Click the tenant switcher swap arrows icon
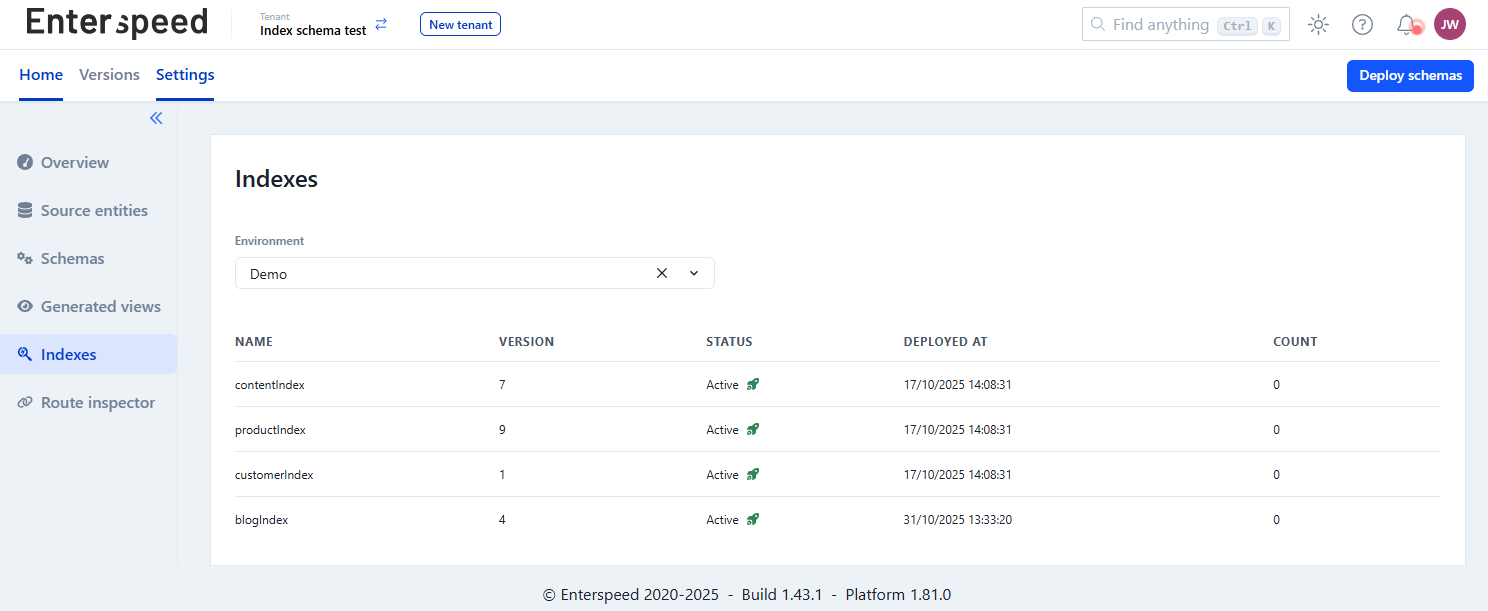This screenshot has width=1488, height=611. pos(381,24)
